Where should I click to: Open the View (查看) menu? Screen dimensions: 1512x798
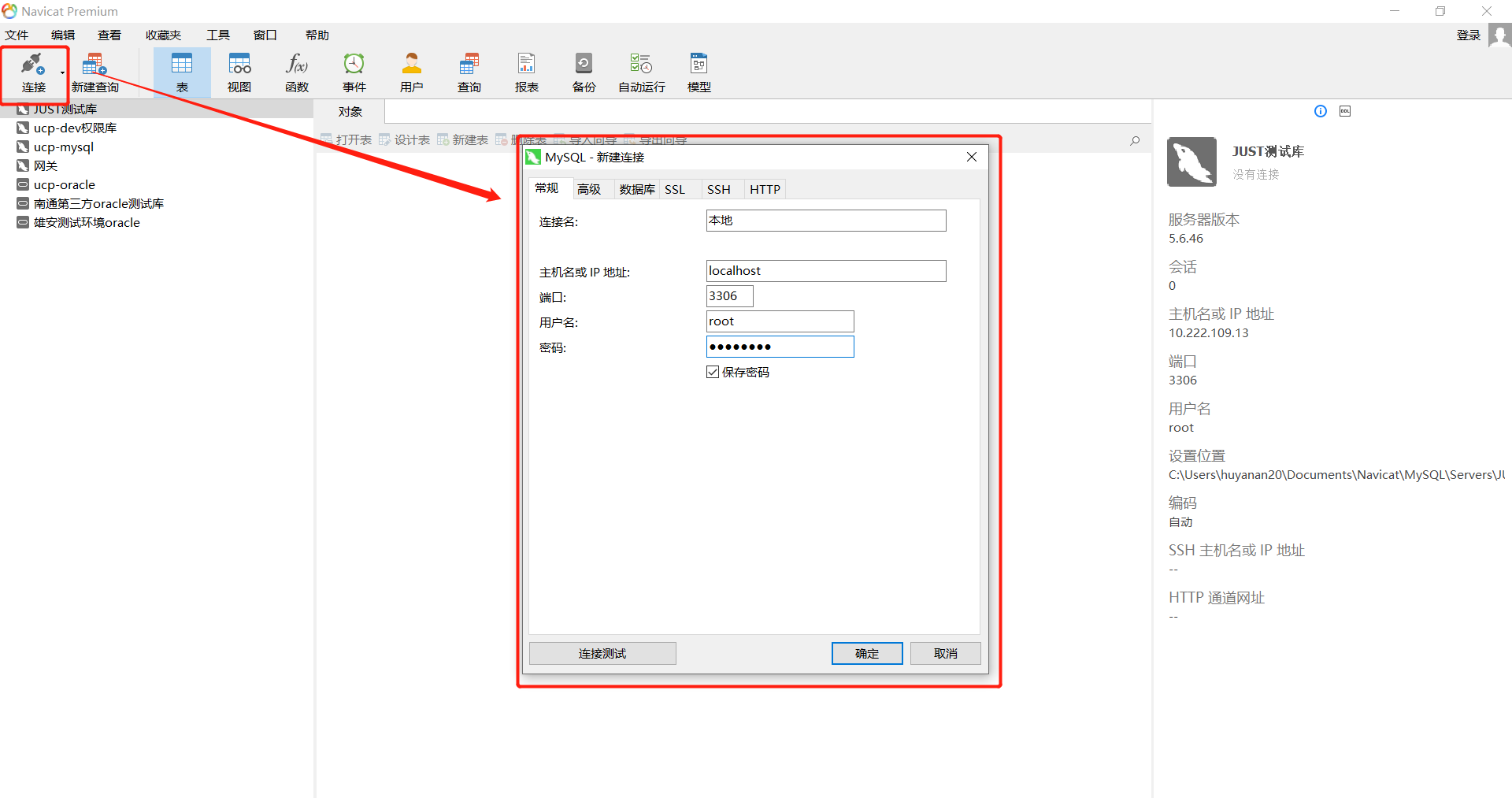[109, 35]
